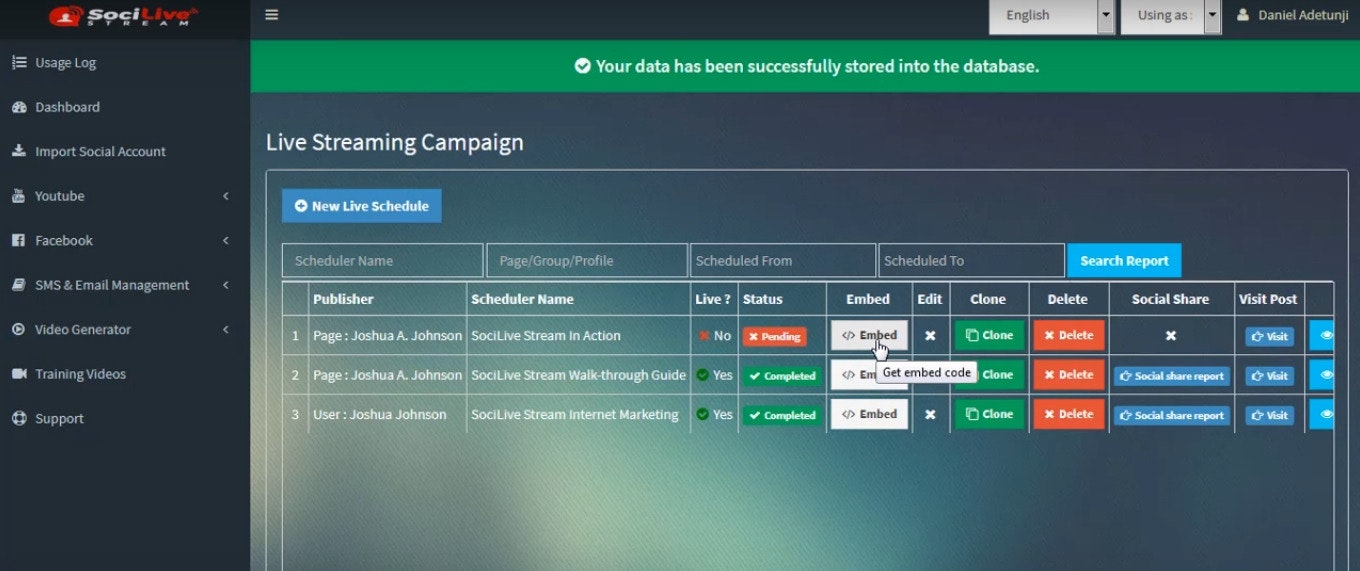Click Completed status badge in row 3
Viewport: 1360px width, 571px height.
(x=781, y=415)
